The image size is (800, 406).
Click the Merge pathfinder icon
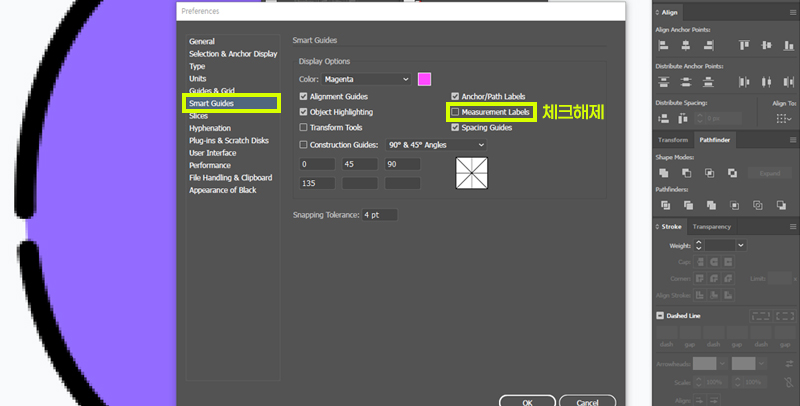[711, 205]
